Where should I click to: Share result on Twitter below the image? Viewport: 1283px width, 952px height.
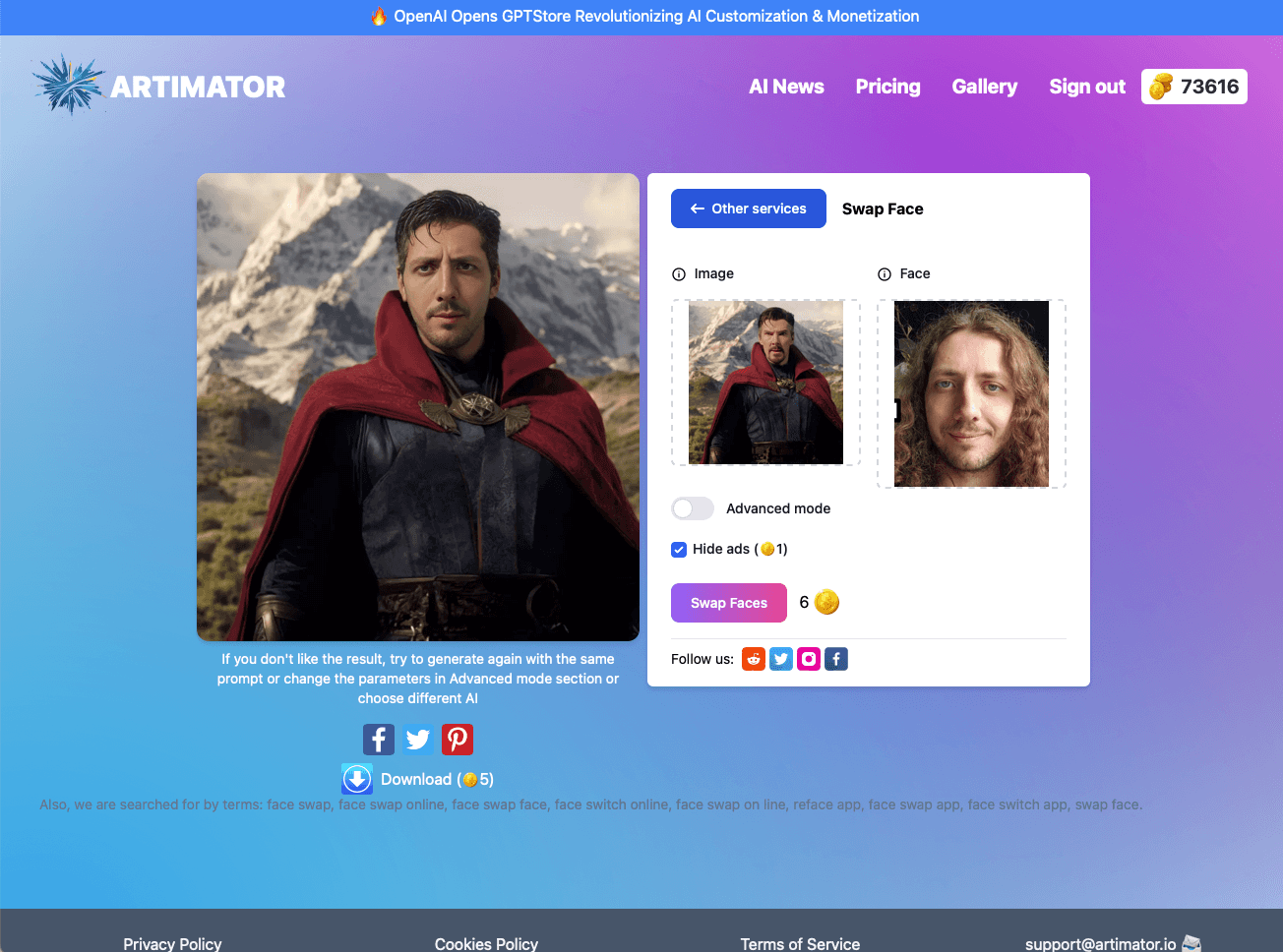[x=418, y=739]
